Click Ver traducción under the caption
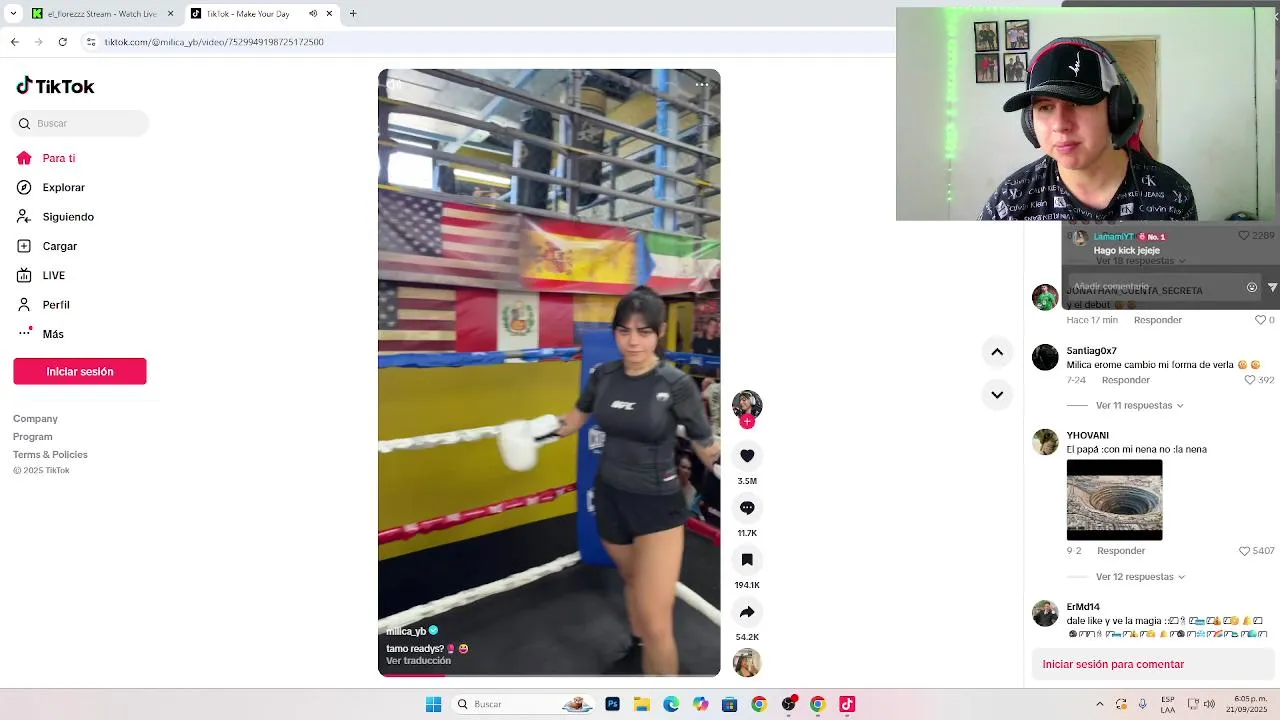 pos(418,661)
